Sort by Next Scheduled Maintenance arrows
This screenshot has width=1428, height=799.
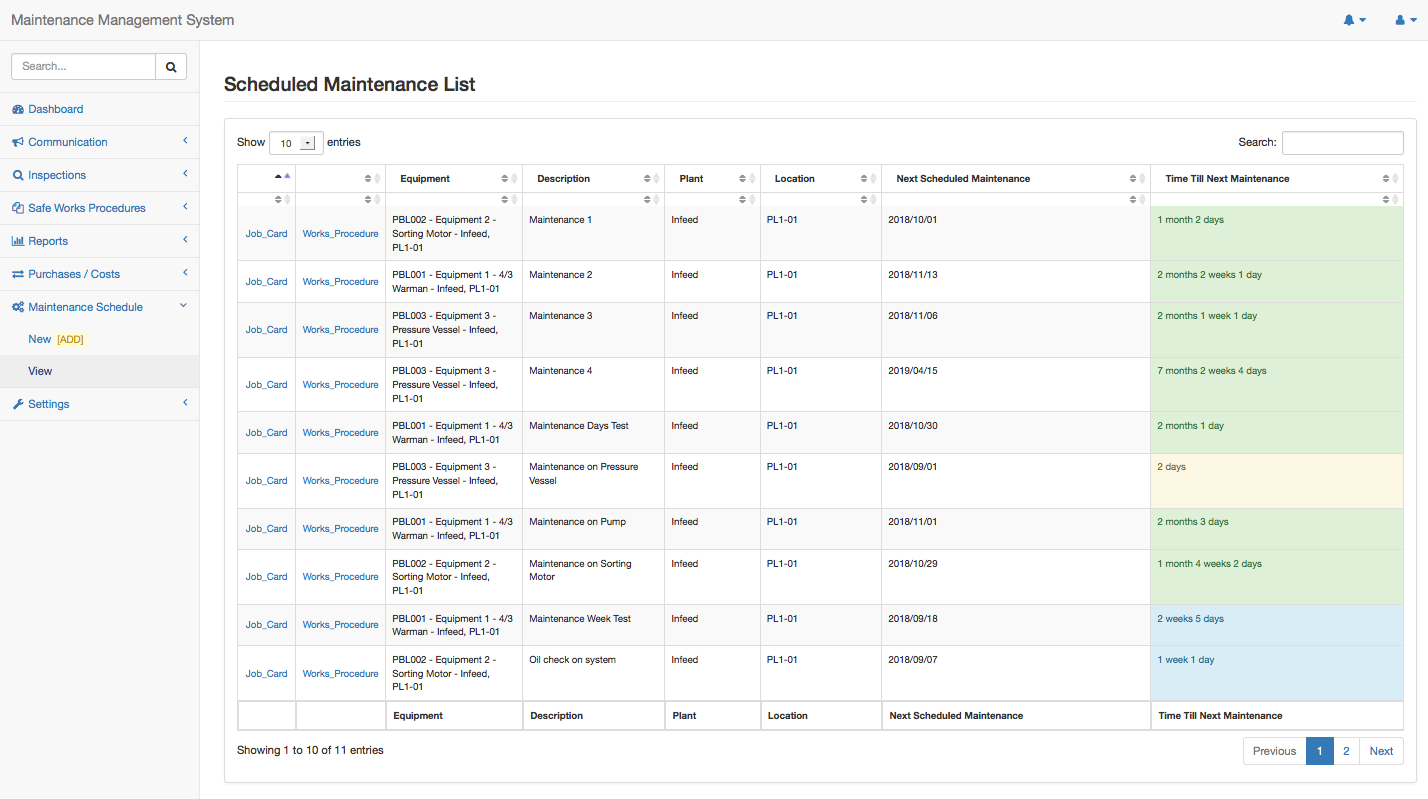click(x=1133, y=179)
